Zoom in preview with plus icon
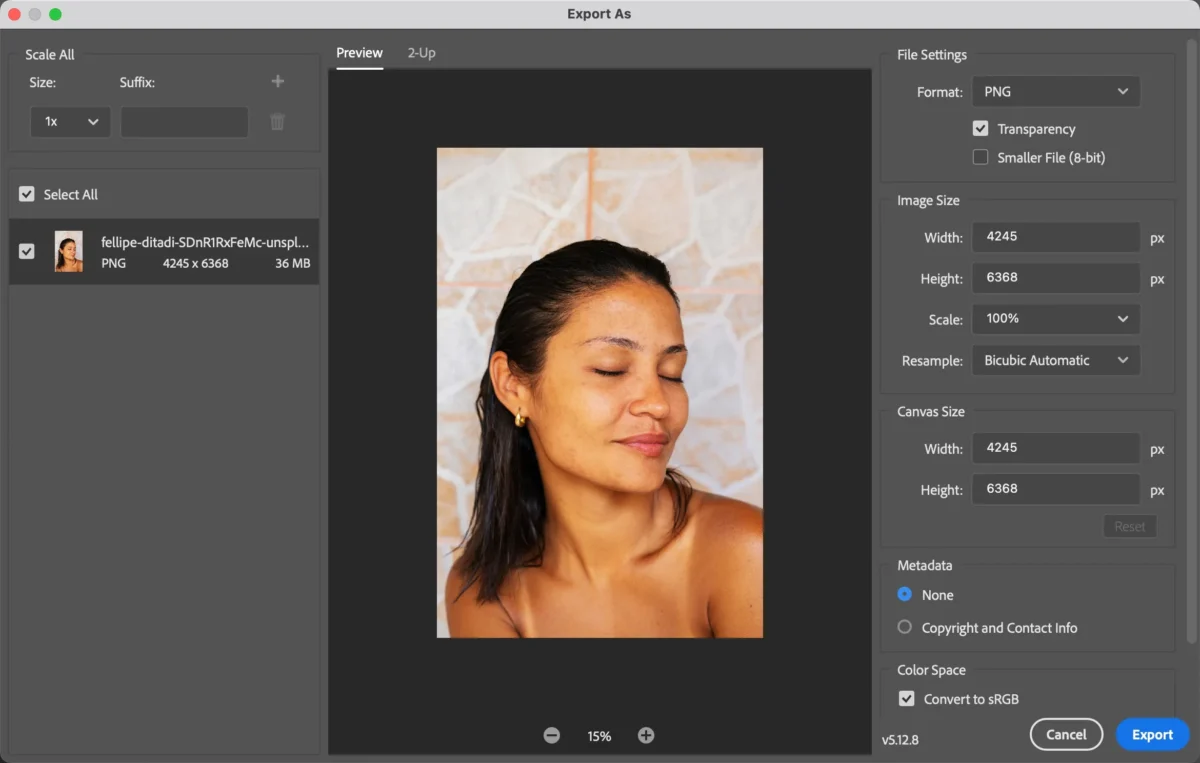 click(646, 735)
